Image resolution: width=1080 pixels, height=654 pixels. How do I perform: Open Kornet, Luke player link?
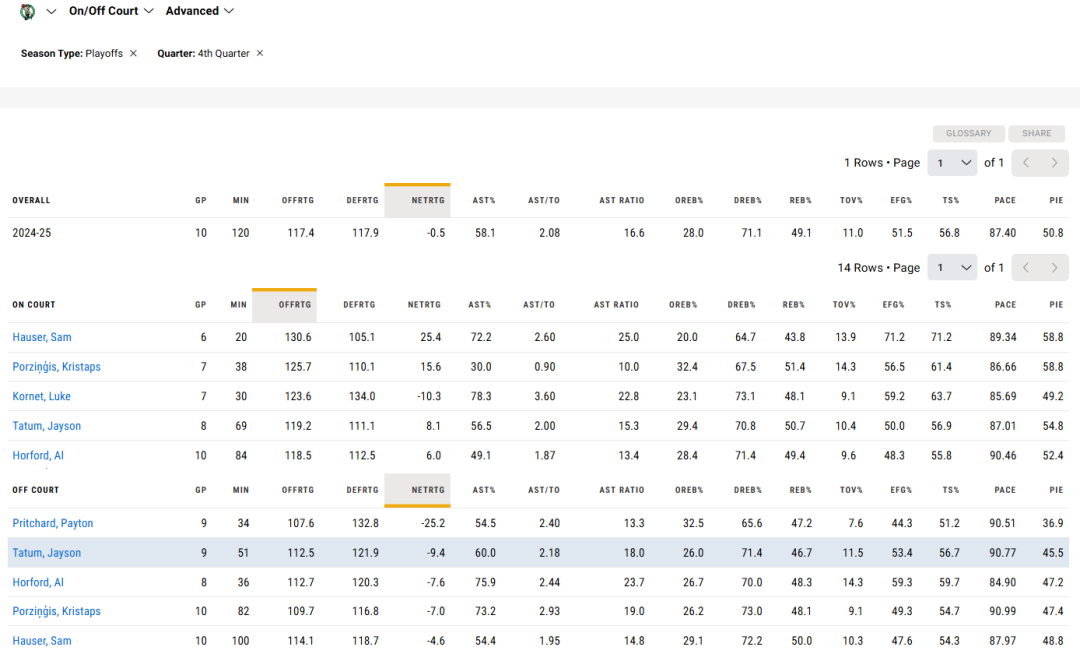(x=41, y=396)
